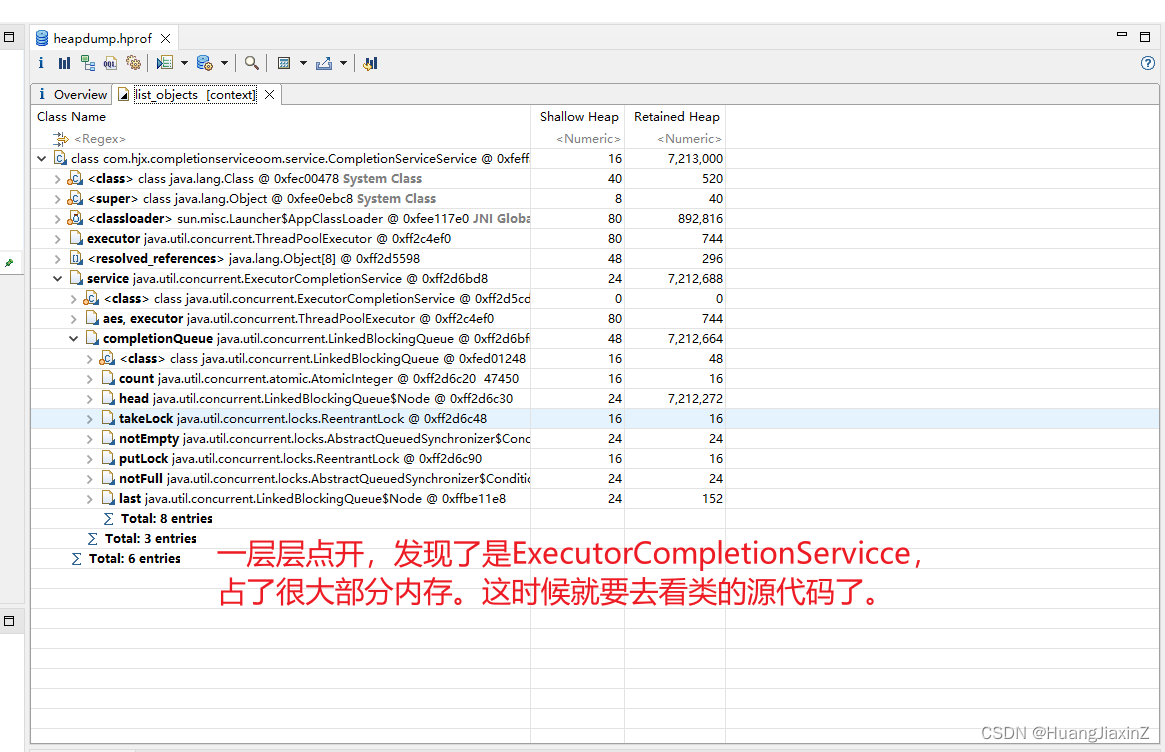Expand the <class> java.lang.Class row

pos(57,178)
